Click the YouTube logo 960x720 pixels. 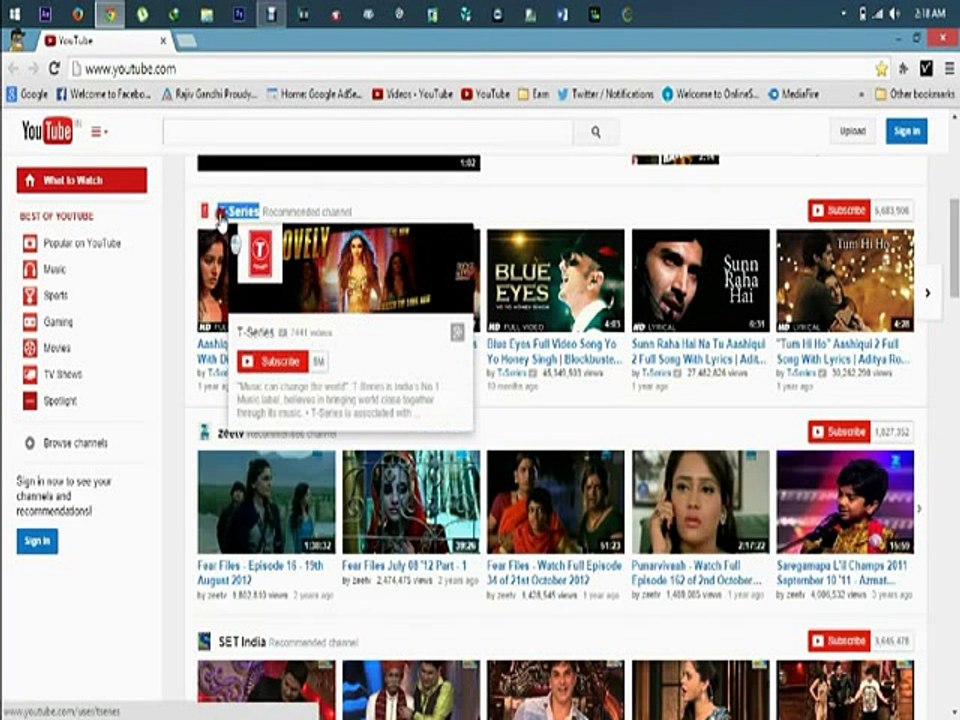[x=47, y=130]
